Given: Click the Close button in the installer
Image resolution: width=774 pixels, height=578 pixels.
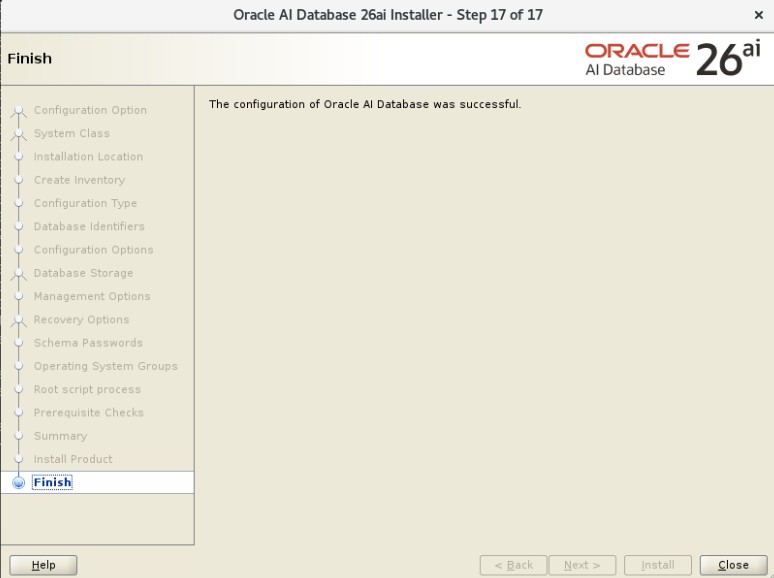Looking at the screenshot, I should (x=733, y=565).
